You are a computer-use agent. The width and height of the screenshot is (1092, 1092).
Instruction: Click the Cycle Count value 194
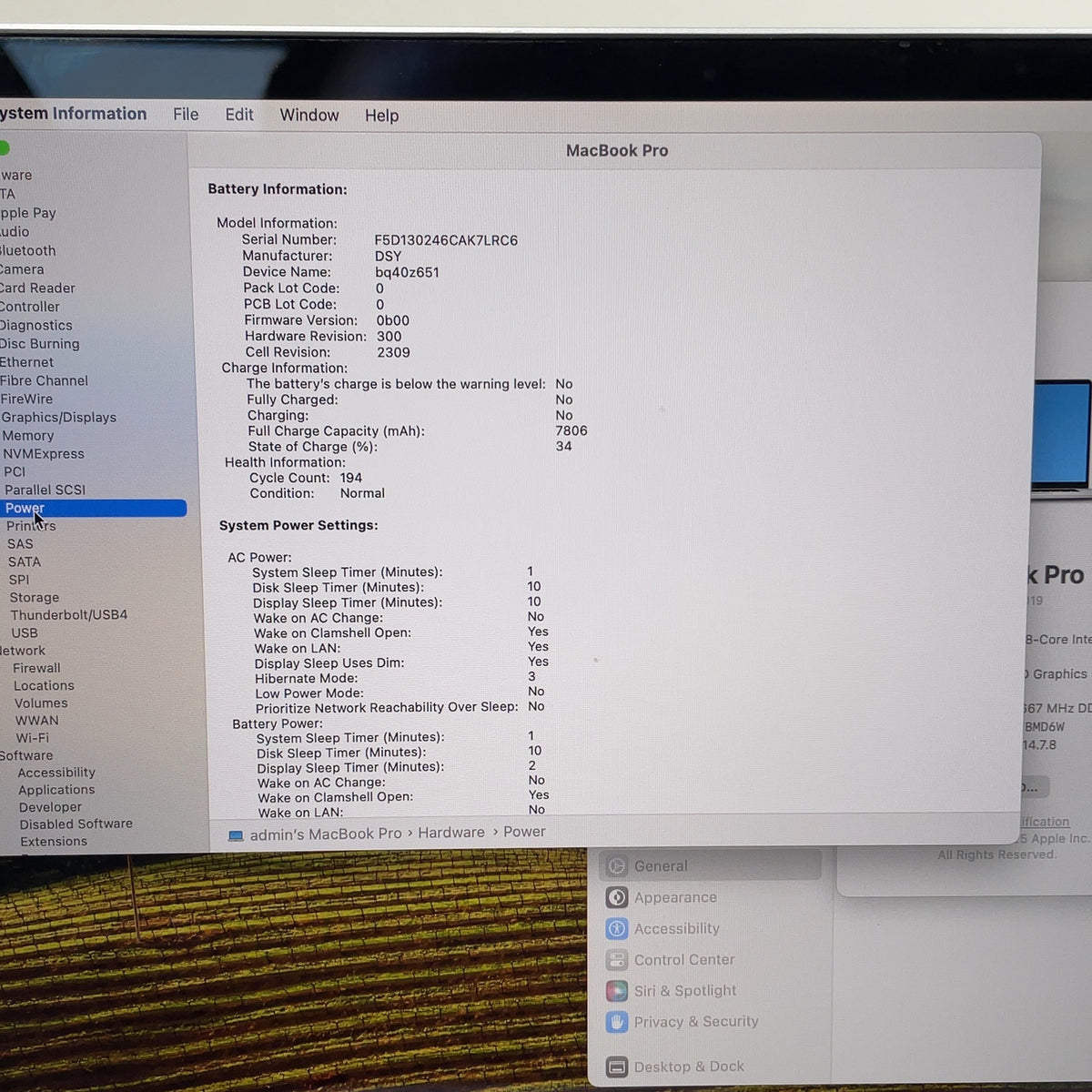coord(351,478)
